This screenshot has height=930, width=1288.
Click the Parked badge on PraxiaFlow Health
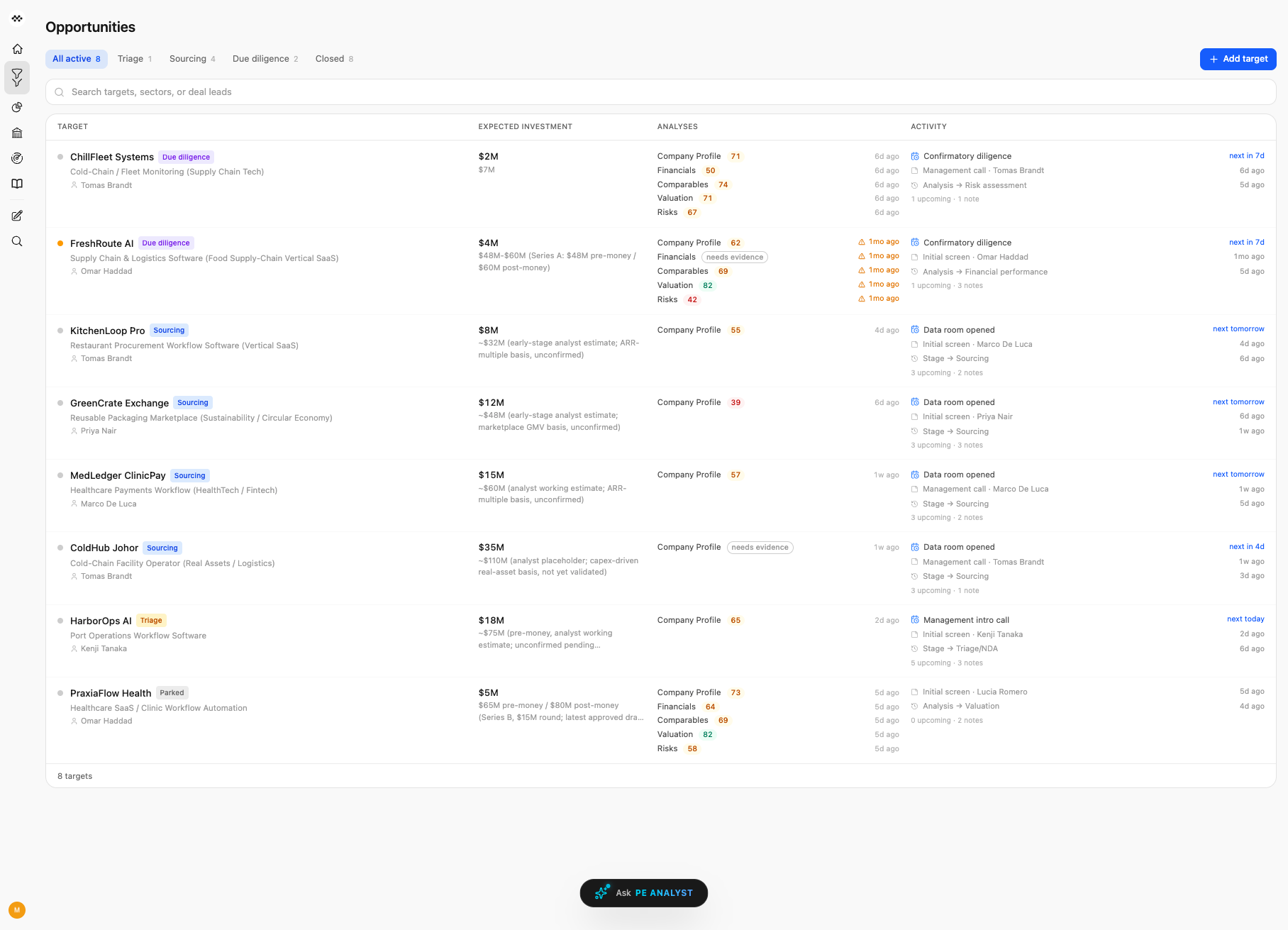[172, 693]
